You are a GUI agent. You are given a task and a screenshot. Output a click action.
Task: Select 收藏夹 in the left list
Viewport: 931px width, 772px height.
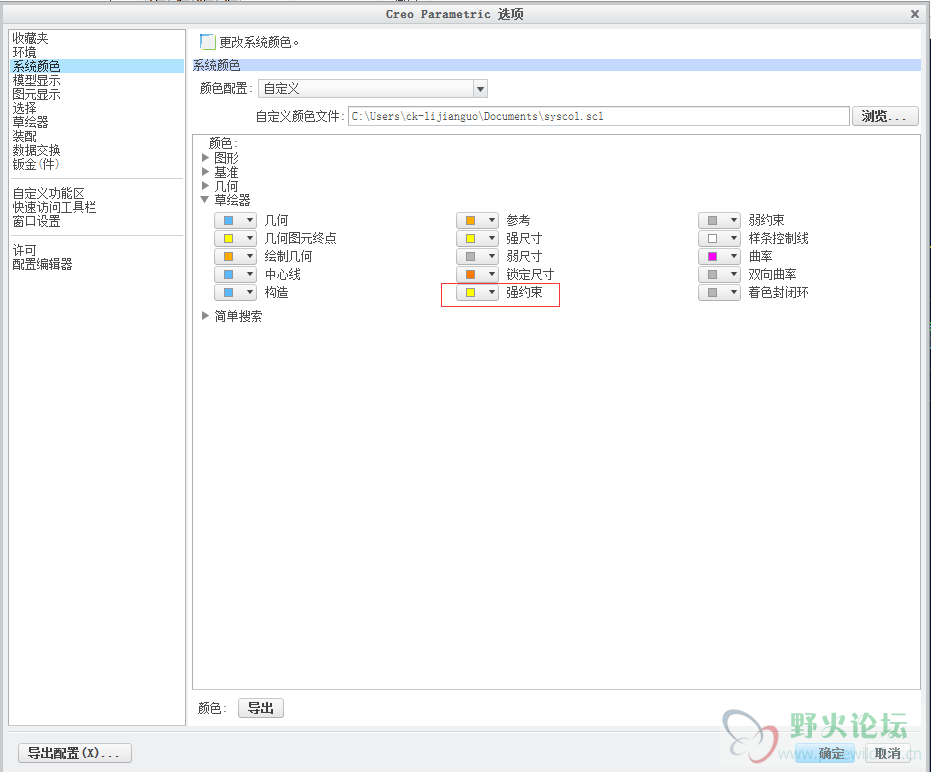pyautogui.click(x=31, y=39)
